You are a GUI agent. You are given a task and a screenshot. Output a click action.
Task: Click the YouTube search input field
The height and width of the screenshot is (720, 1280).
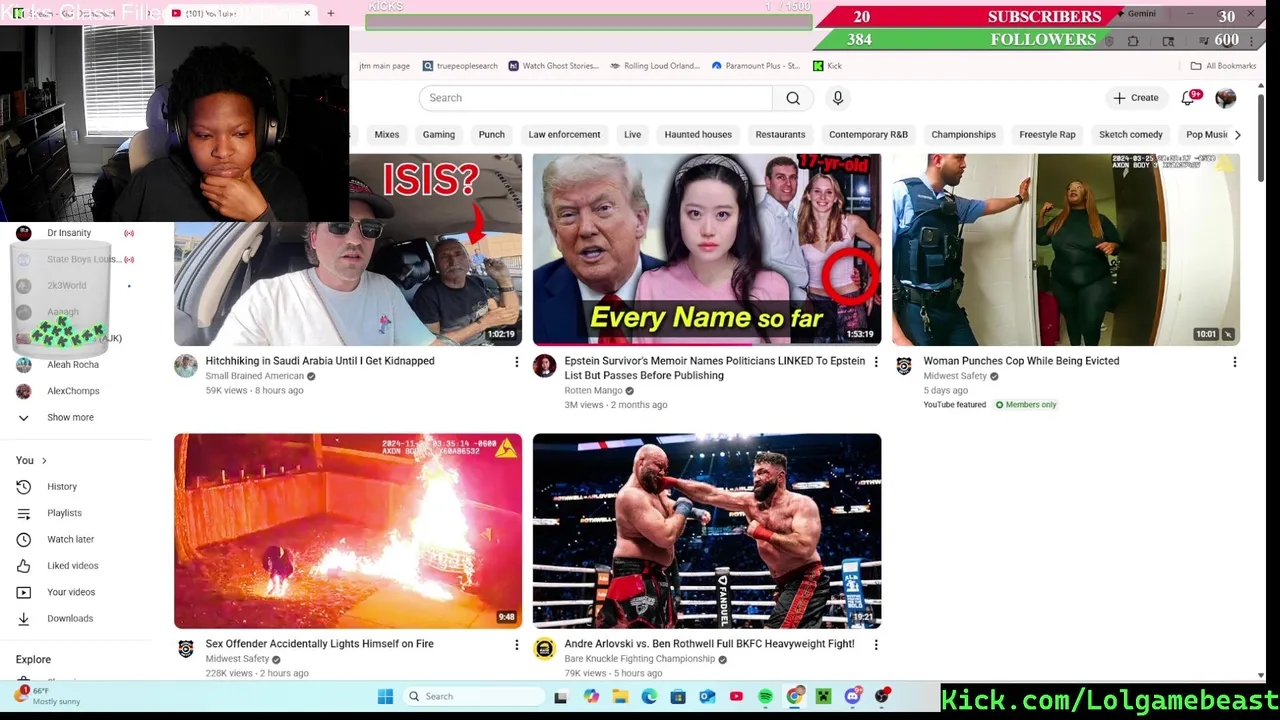(x=596, y=98)
